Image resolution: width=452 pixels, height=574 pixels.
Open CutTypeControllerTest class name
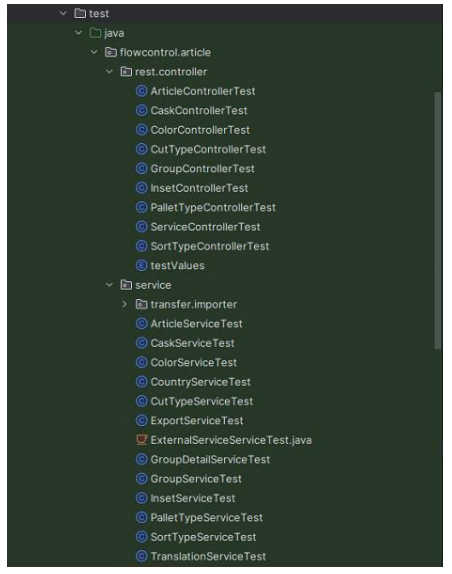[208, 149]
